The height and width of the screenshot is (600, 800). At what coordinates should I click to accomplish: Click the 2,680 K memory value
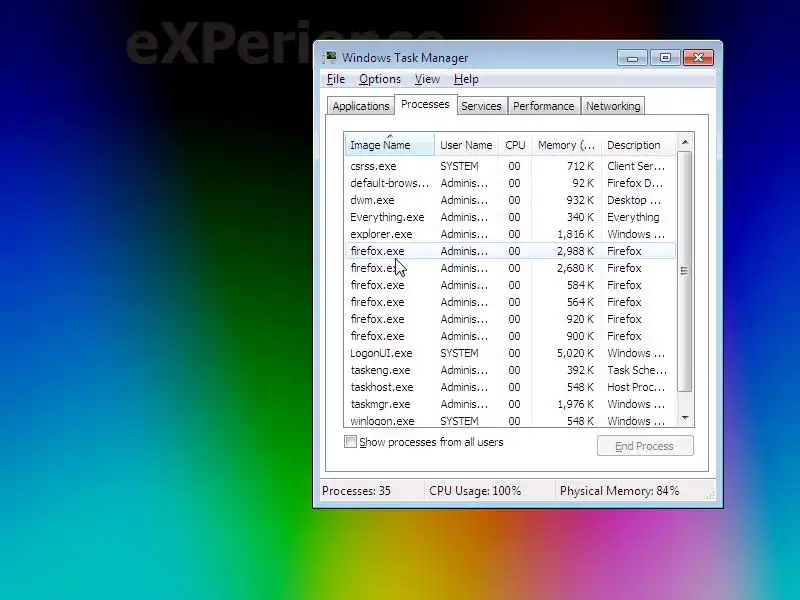575,268
